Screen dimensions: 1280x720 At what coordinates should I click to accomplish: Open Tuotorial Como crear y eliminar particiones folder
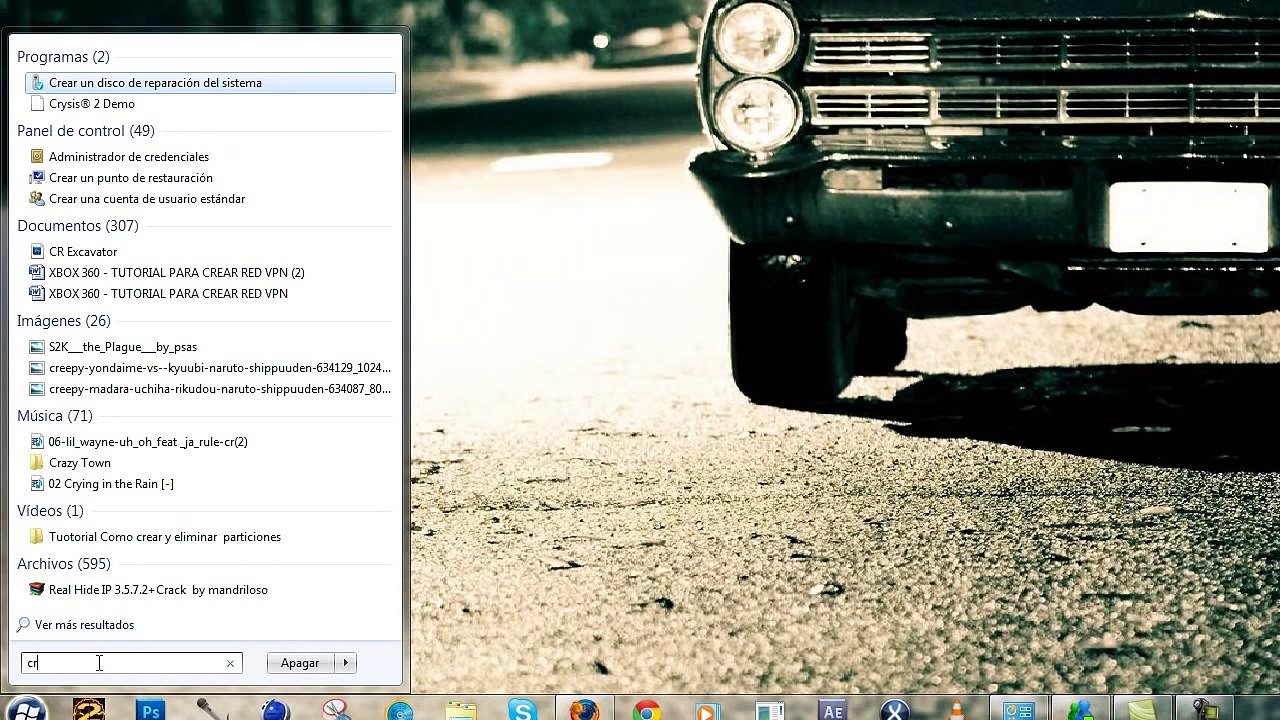tap(164, 537)
